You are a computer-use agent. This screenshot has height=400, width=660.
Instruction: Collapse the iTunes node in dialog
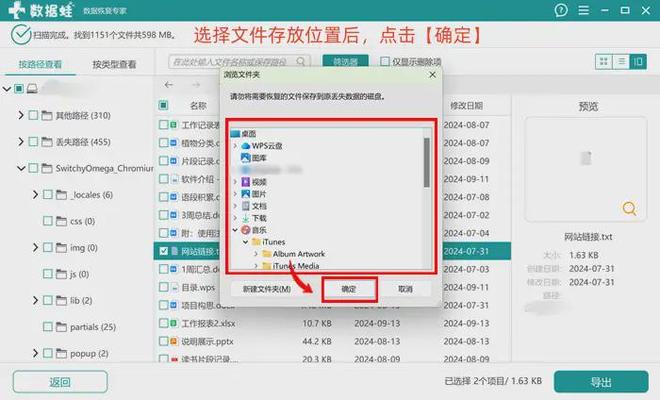[245, 242]
